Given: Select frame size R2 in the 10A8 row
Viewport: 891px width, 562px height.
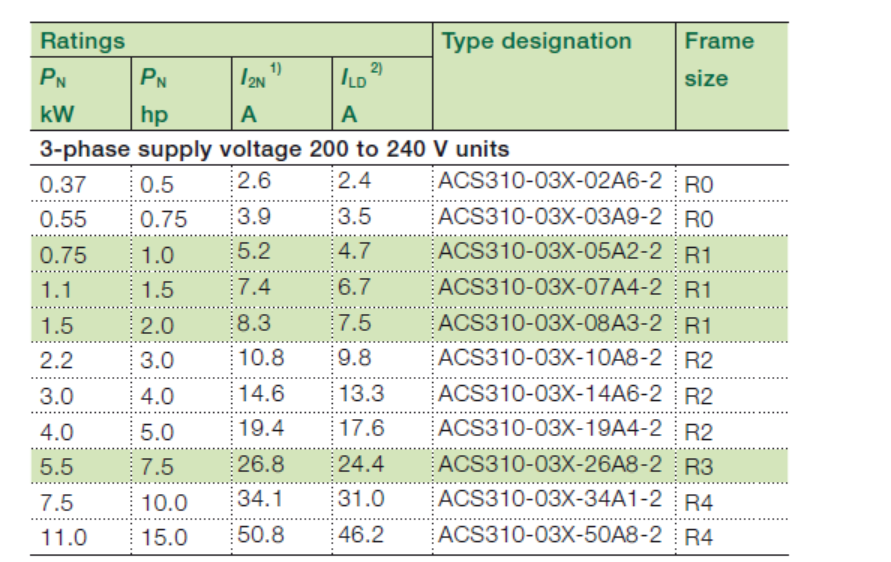Looking at the screenshot, I should point(699,360).
